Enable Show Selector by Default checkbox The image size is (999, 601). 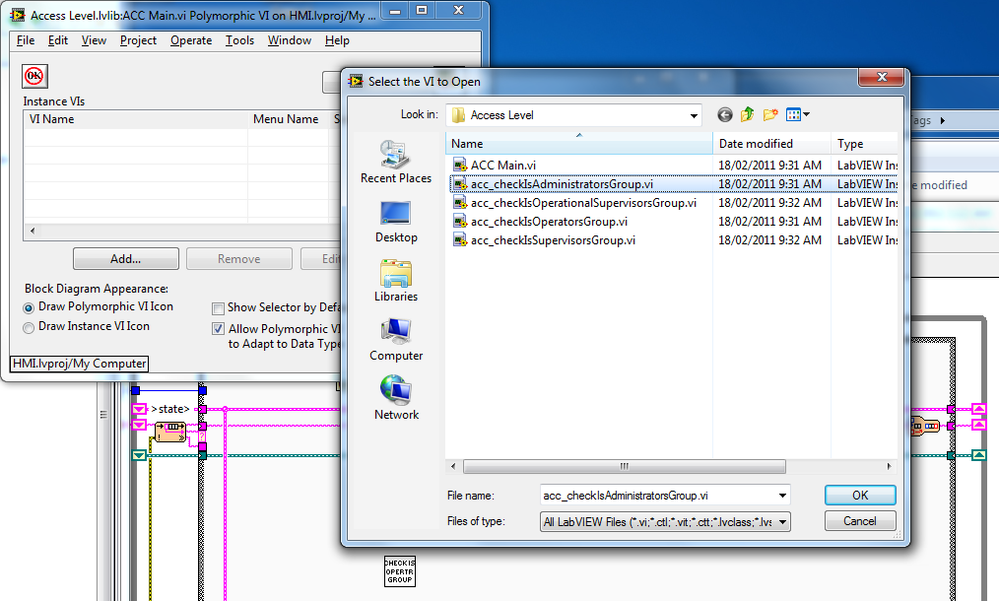(x=219, y=308)
